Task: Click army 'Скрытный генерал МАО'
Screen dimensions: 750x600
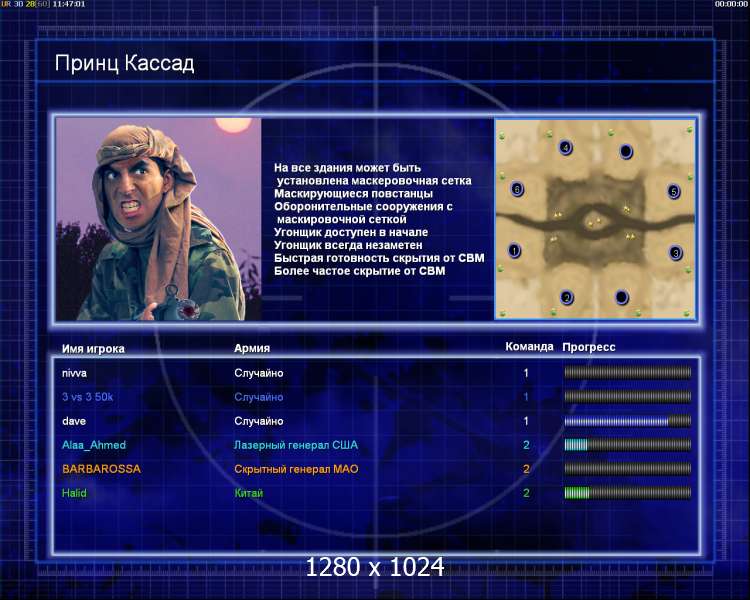Action: (296, 469)
